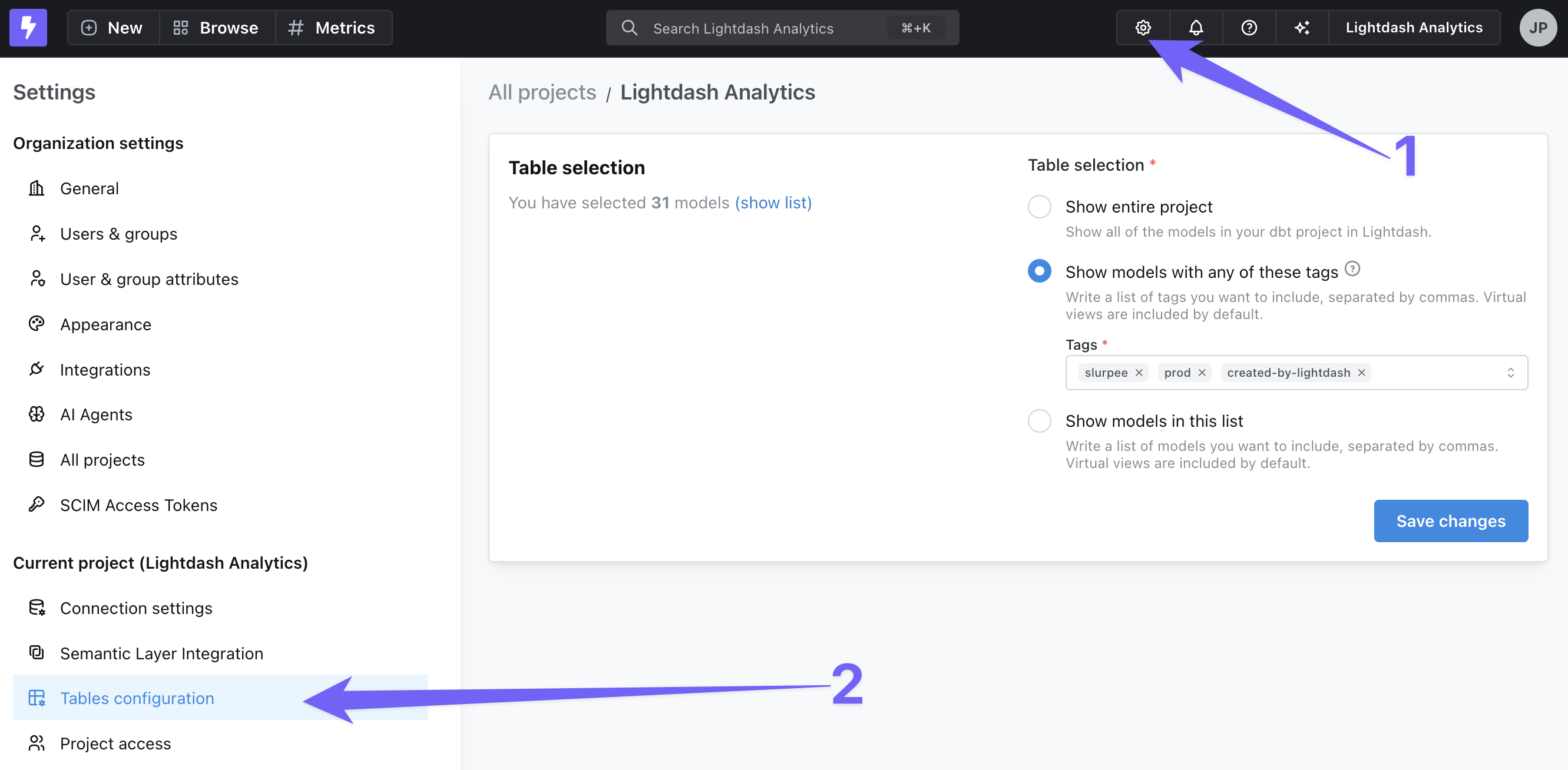Viewport: 1568px width, 770px height.
Task: Open the AI sparkles icon in header
Action: pyautogui.click(x=1301, y=27)
